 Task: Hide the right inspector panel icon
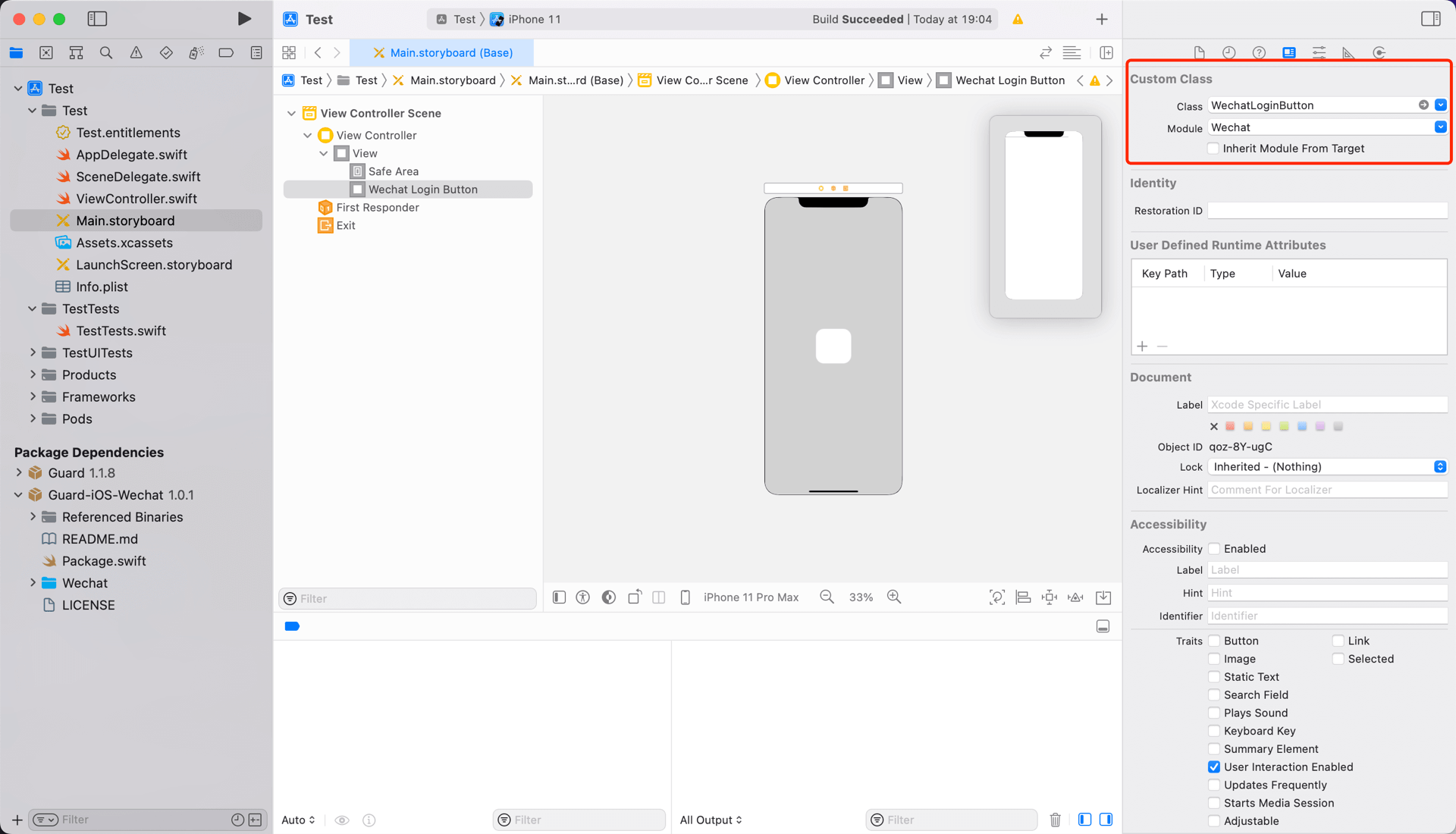(x=1430, y=19)
